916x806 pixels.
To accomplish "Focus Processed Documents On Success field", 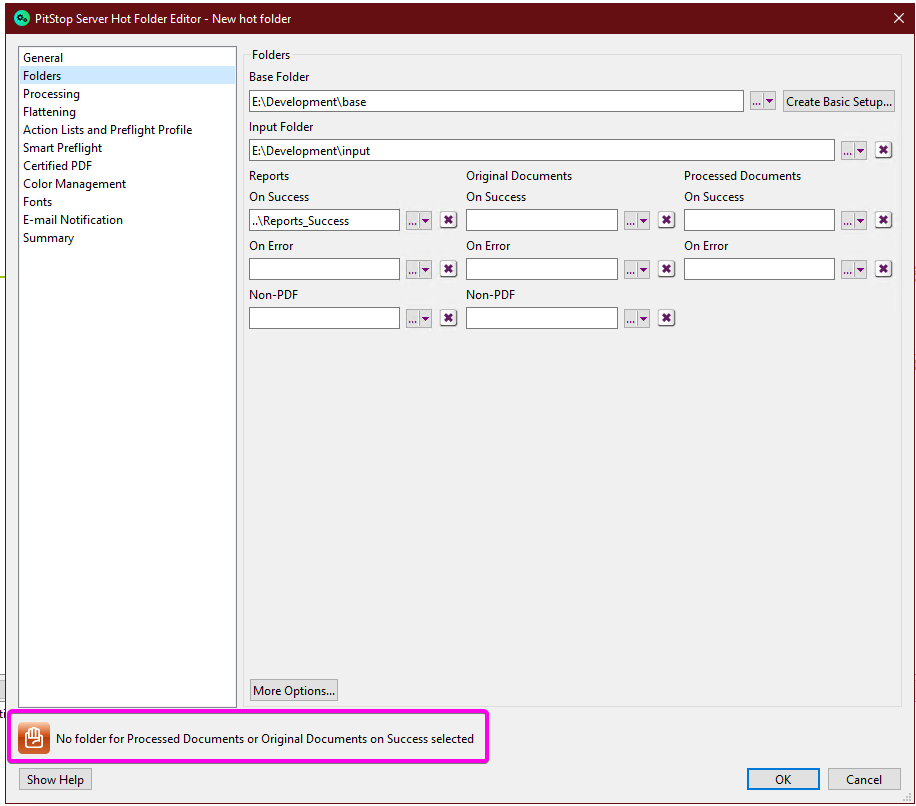I will pos(759,221).
